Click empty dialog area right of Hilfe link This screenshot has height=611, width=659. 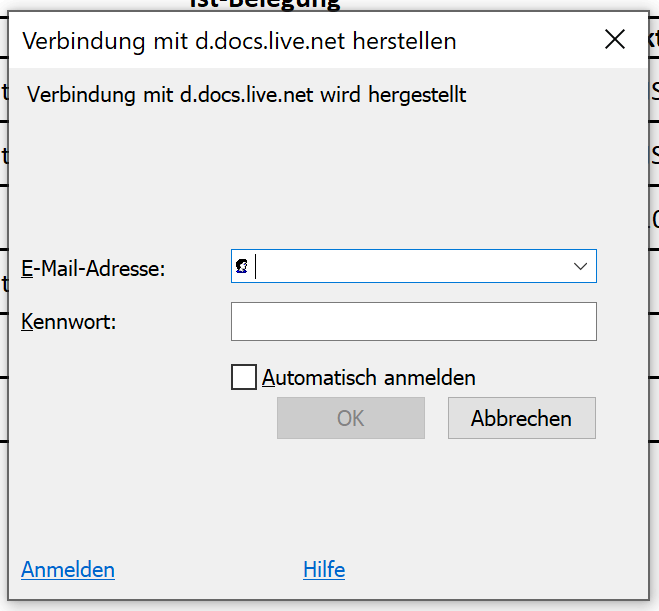click(496, 570)
